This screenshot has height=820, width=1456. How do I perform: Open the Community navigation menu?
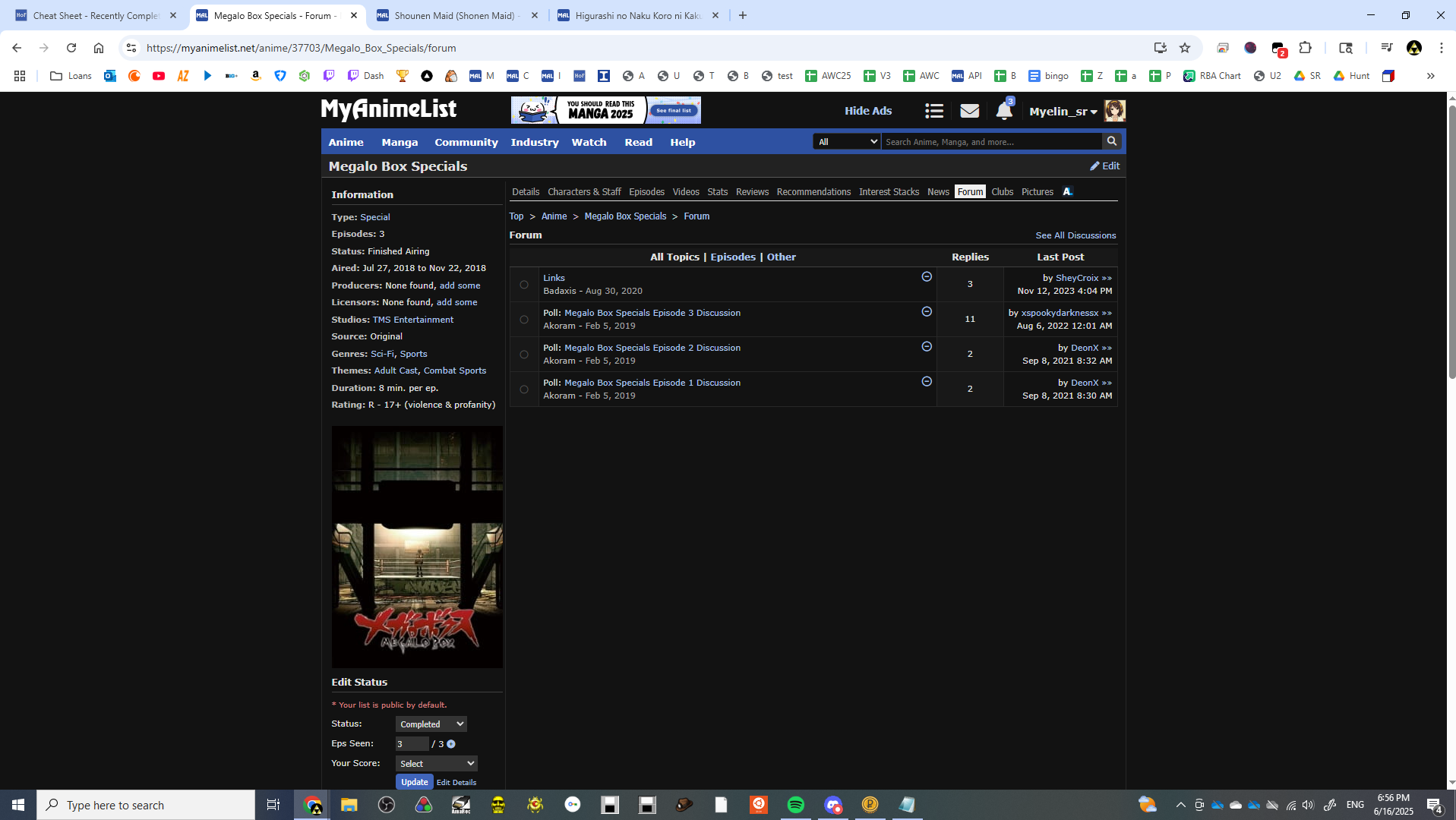pos(466,142)
